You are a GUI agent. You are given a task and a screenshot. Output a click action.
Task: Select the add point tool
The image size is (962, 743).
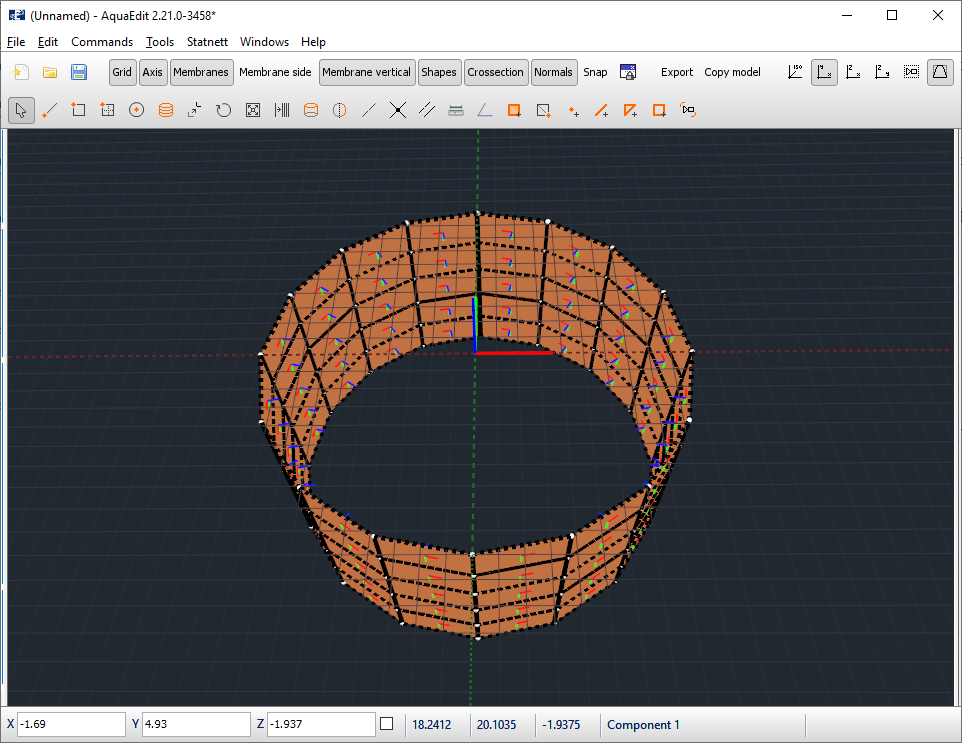point(573,111)
